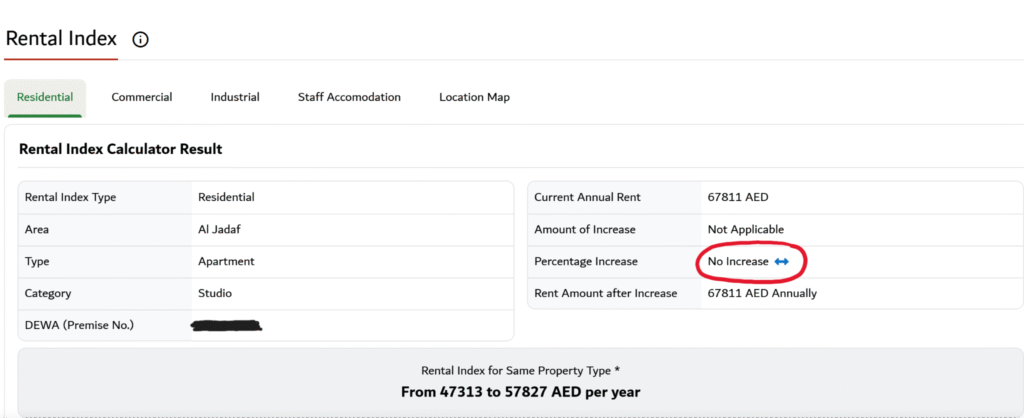Click the blue arrows icon after No Increase
Image resolution: width=1024 pixels, height=418 pixels.
pos(782,262)
